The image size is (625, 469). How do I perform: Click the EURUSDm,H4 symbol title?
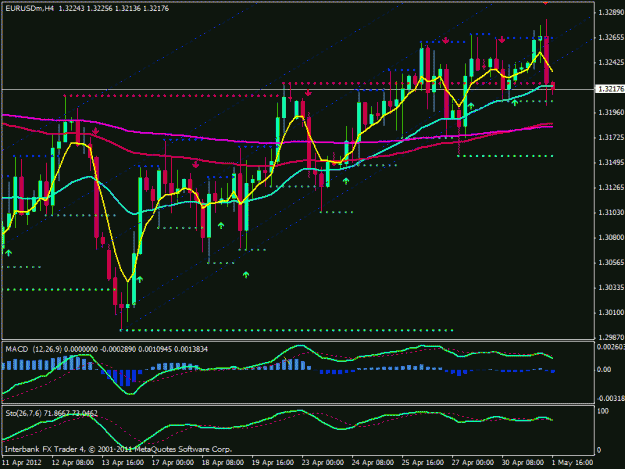pos(29,8)
